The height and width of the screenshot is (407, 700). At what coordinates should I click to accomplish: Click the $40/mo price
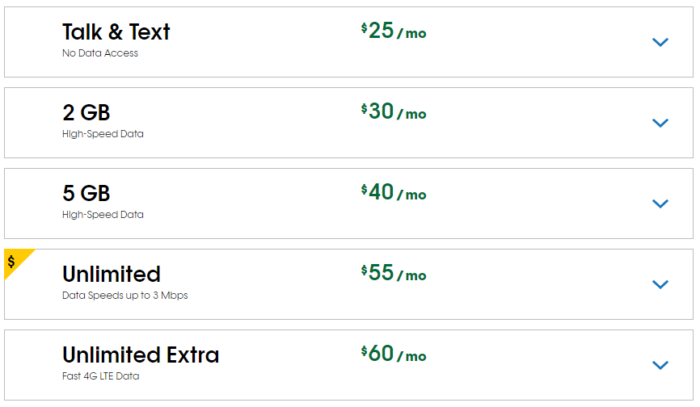click(x=394, y=192)
